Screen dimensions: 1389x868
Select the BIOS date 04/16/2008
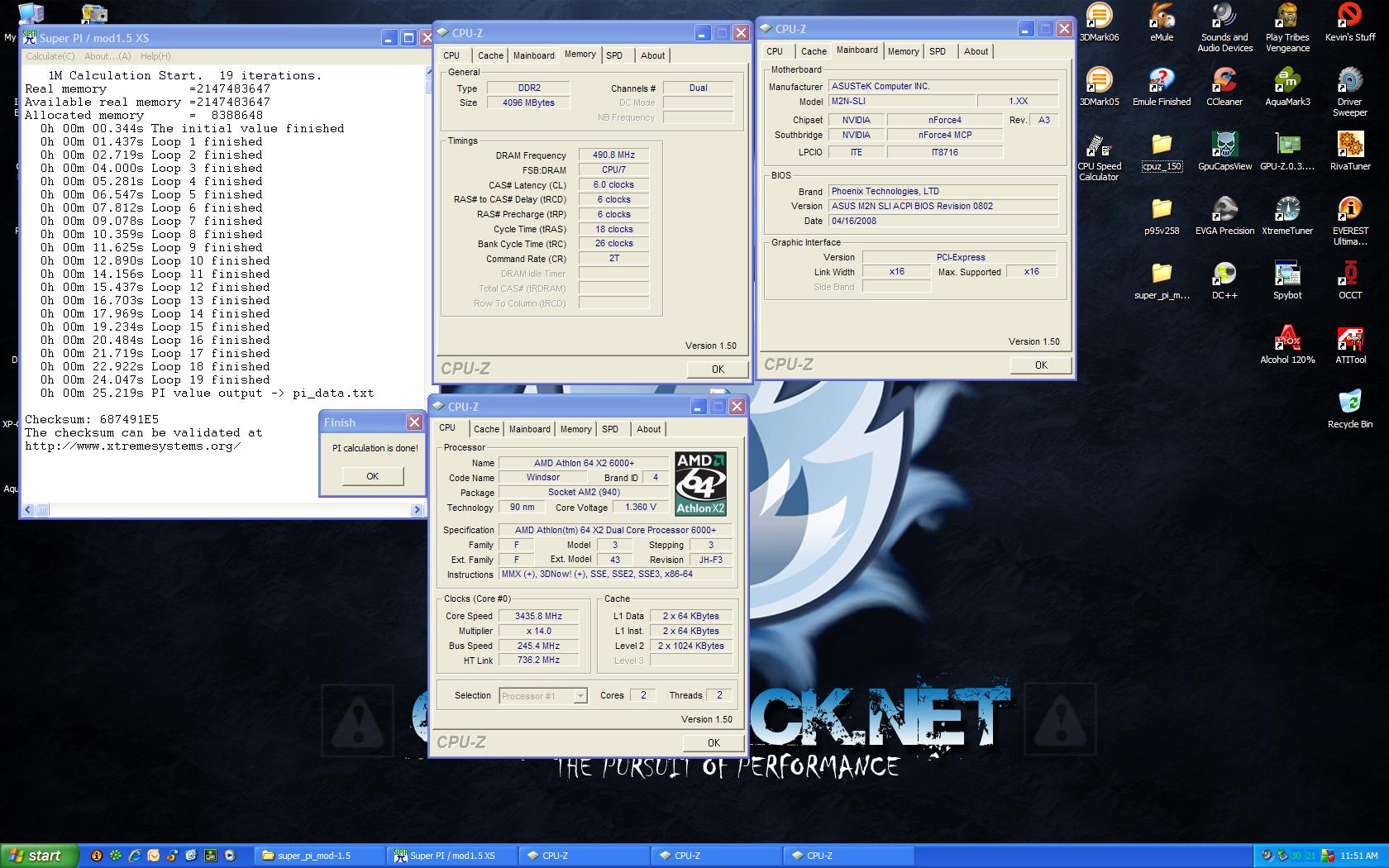coord(943,222)
